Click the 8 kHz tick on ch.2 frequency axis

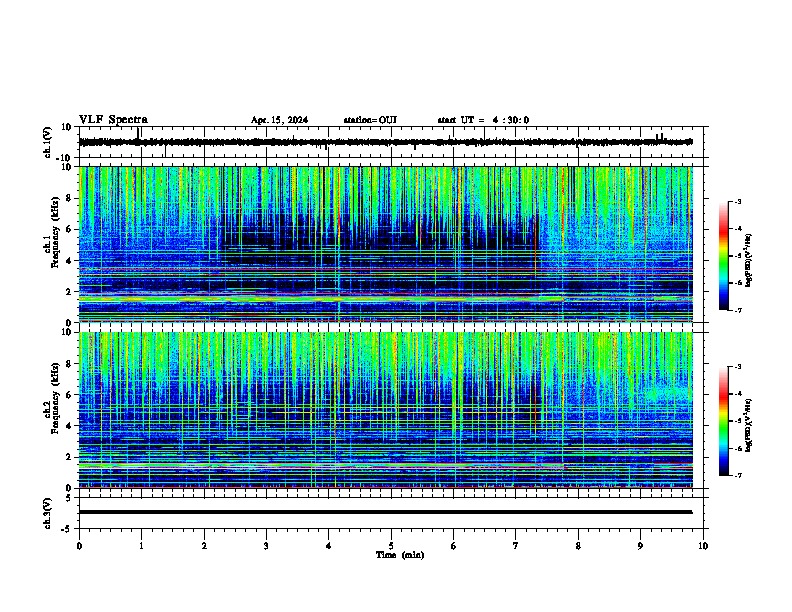coord(69,363)
